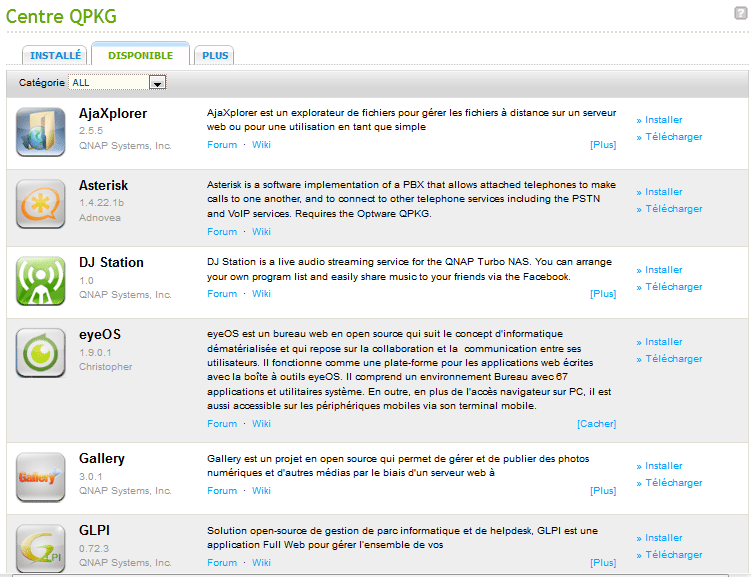751x577 pixels.
Task: Click Télécharger for Asterisk
Action: pyautogui.click(x=673, y=209)
